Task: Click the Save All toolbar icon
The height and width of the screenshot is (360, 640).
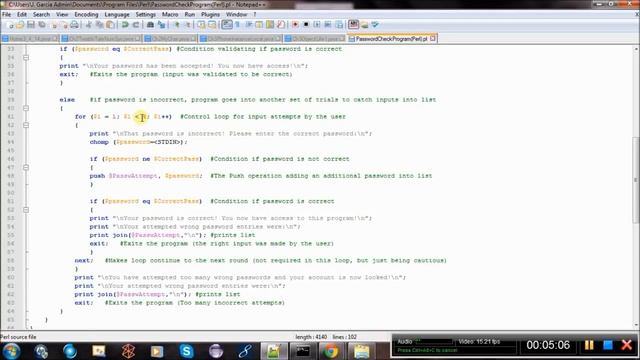Action: coord(42,25)
